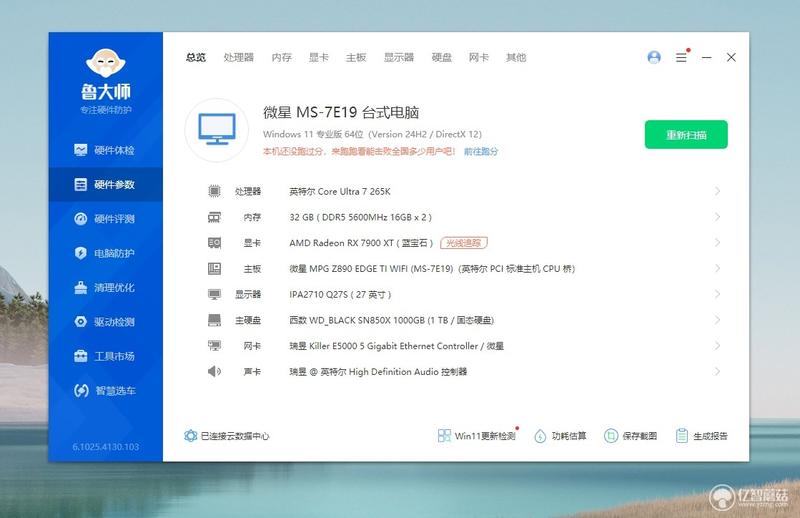
Task: Open 驱动检测 driver detection
Action: pos(104,322)
